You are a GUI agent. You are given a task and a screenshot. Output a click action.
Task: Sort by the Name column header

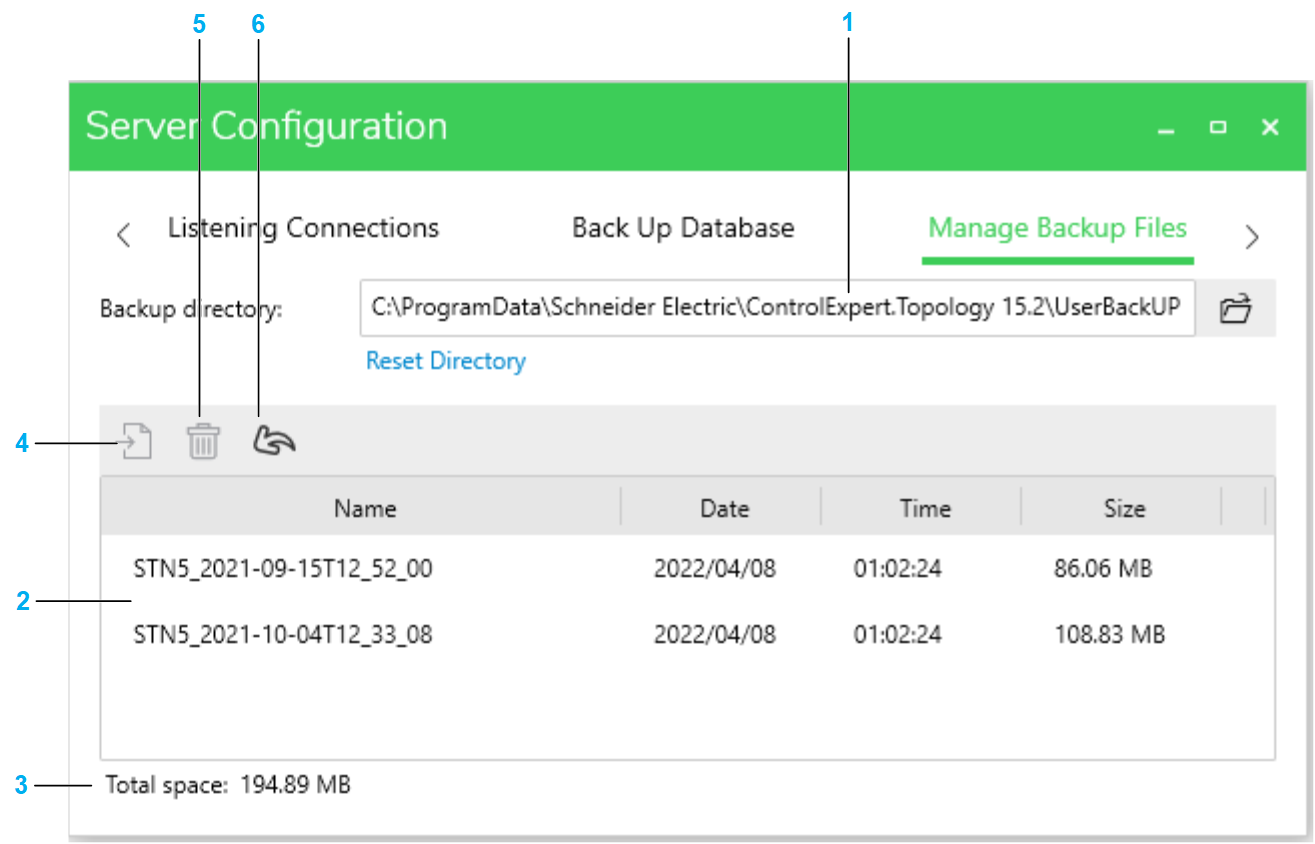point(365,509)
